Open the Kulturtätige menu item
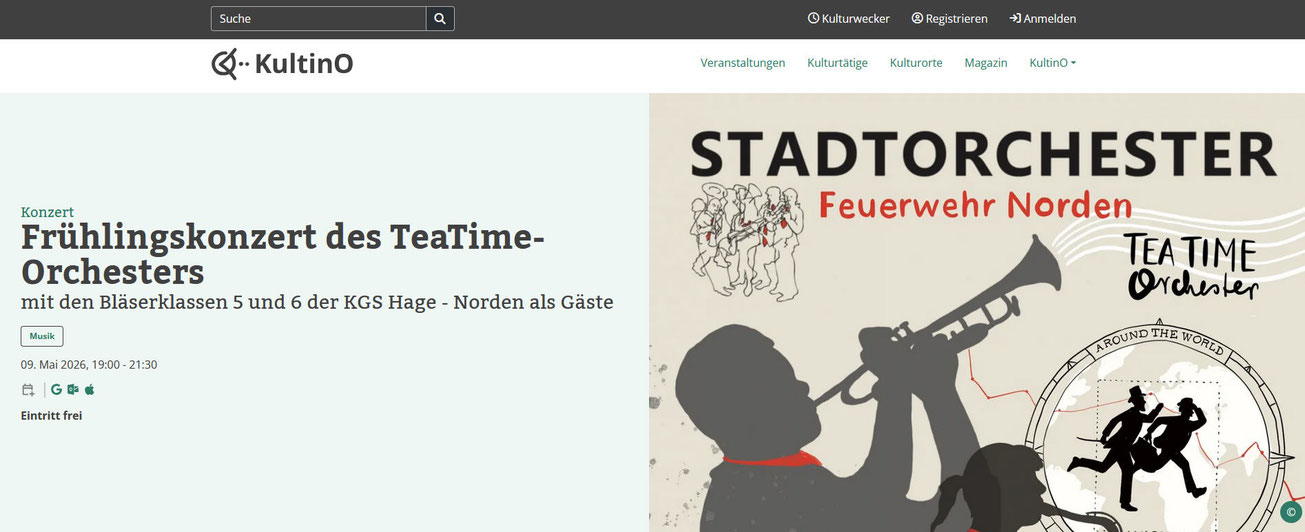The width and height of the screenshot is (1305, 532). click(838, 63)
